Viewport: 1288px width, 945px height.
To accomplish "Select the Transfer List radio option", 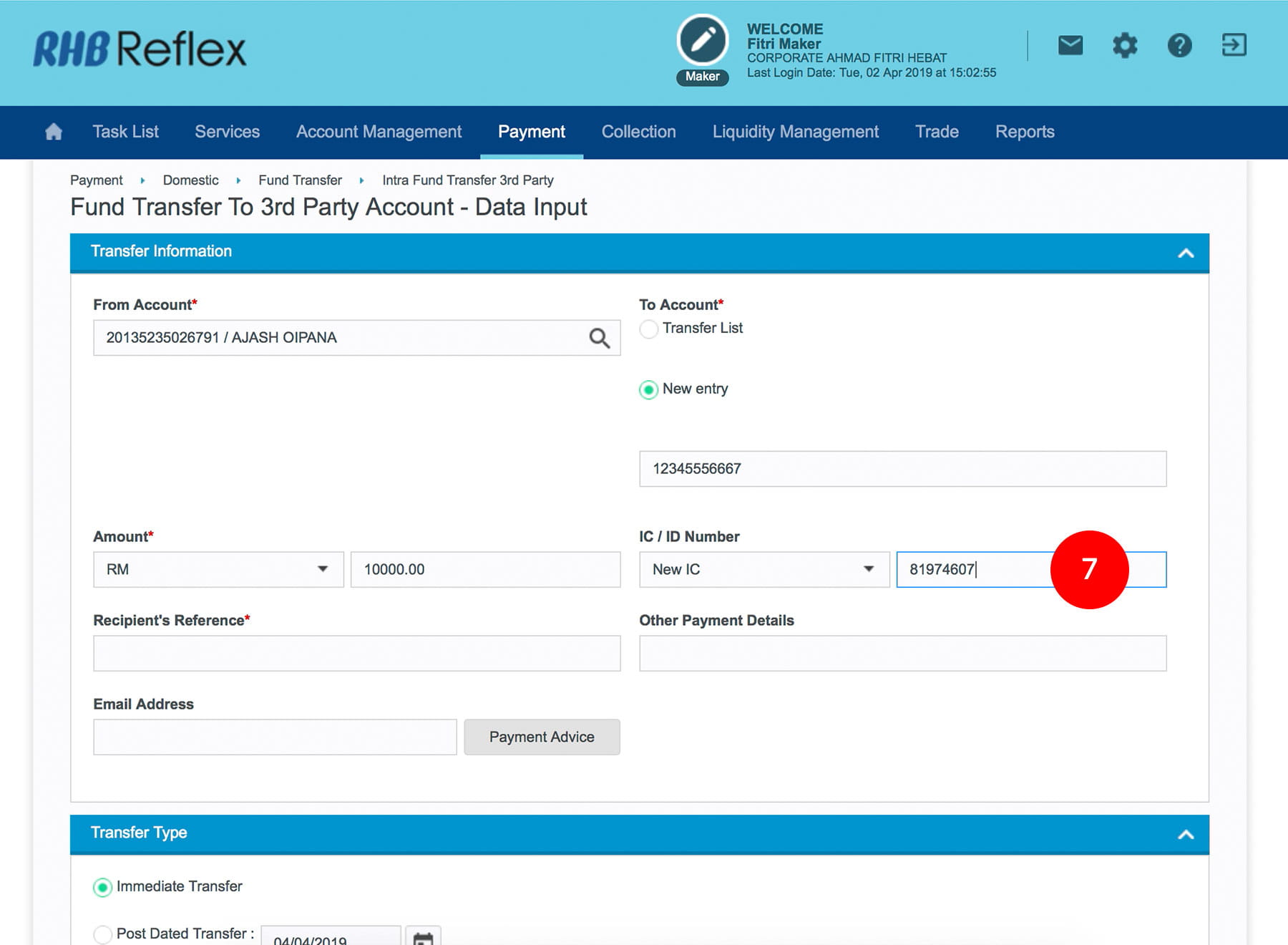I will (x=649, y=329).
